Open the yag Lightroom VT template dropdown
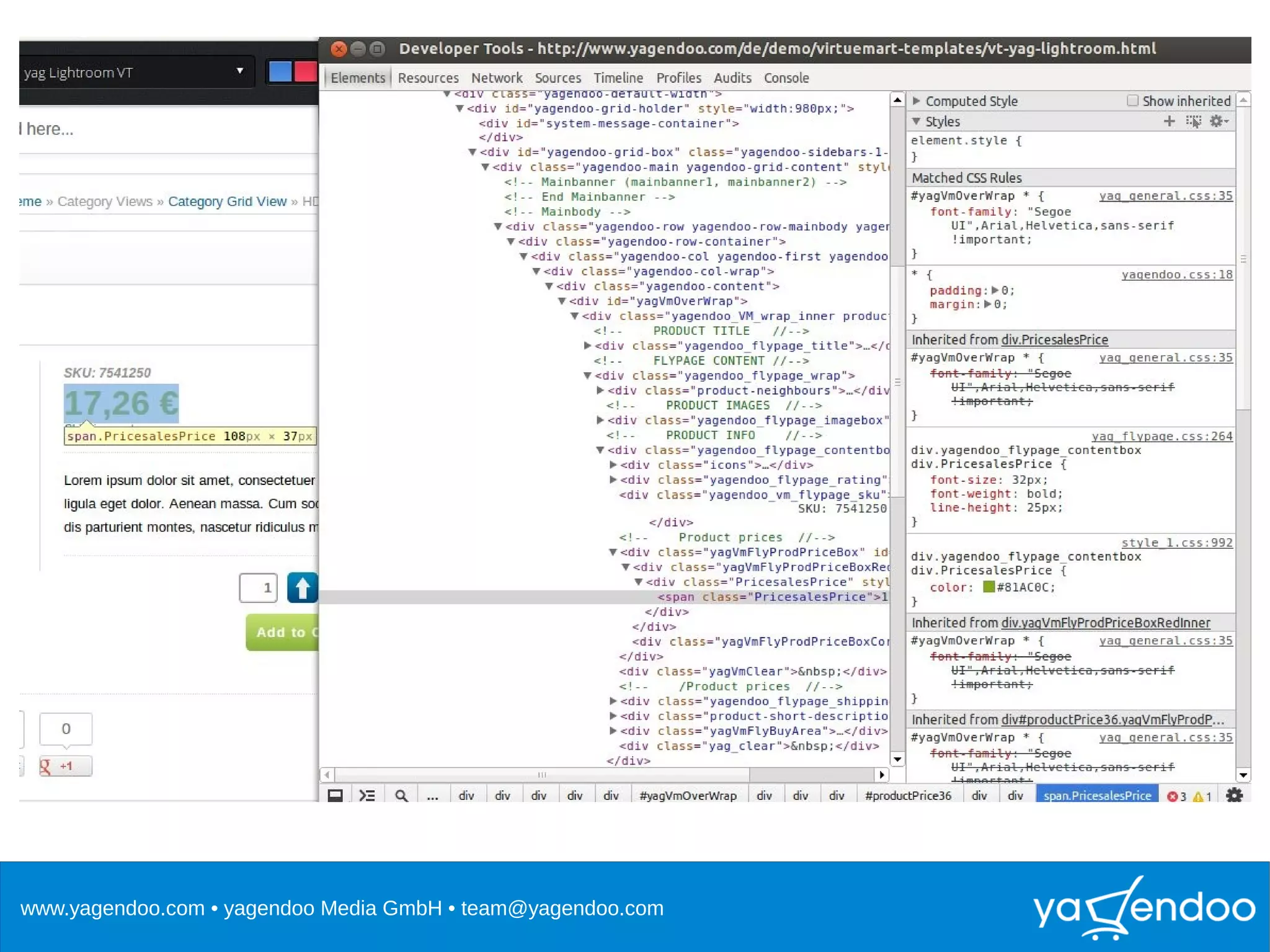1270x952 pixels. click(240, 71)
